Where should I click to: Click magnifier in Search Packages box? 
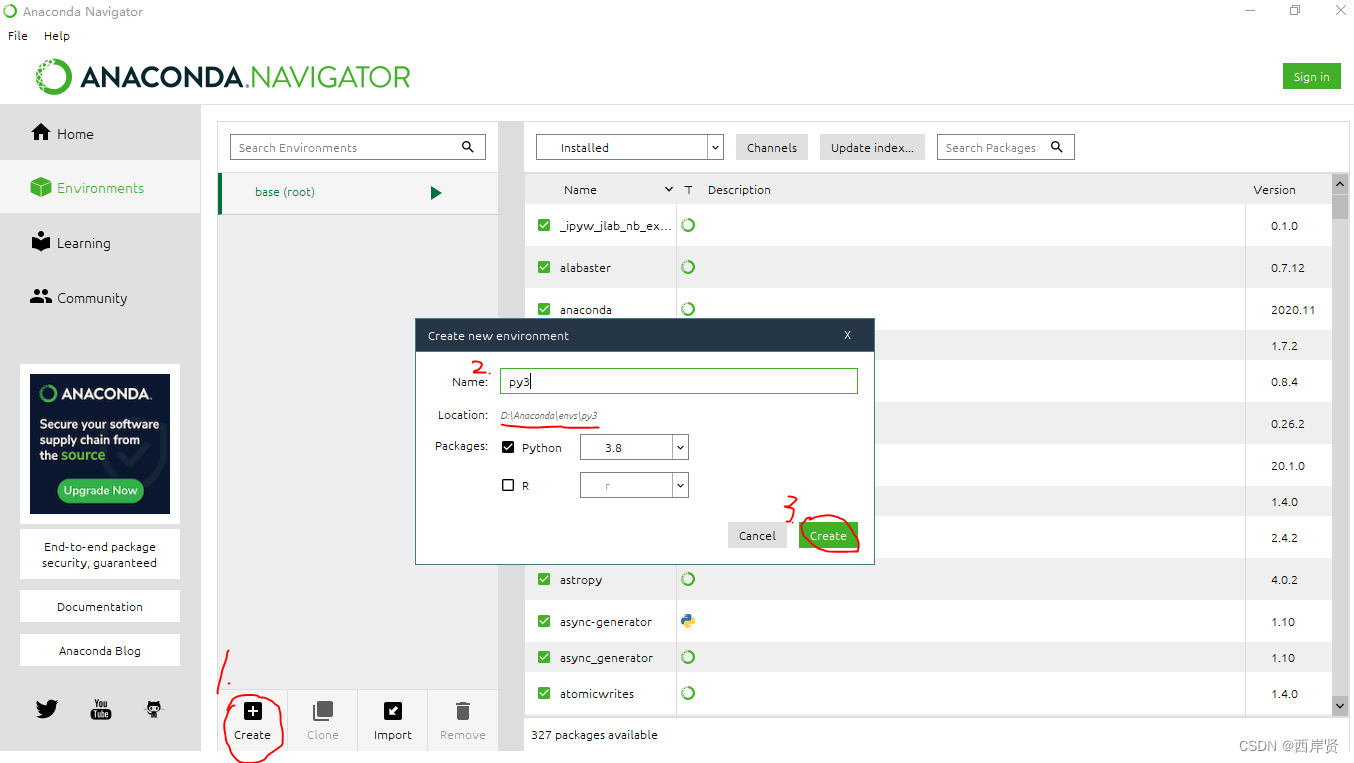[x=1057, y=147]
